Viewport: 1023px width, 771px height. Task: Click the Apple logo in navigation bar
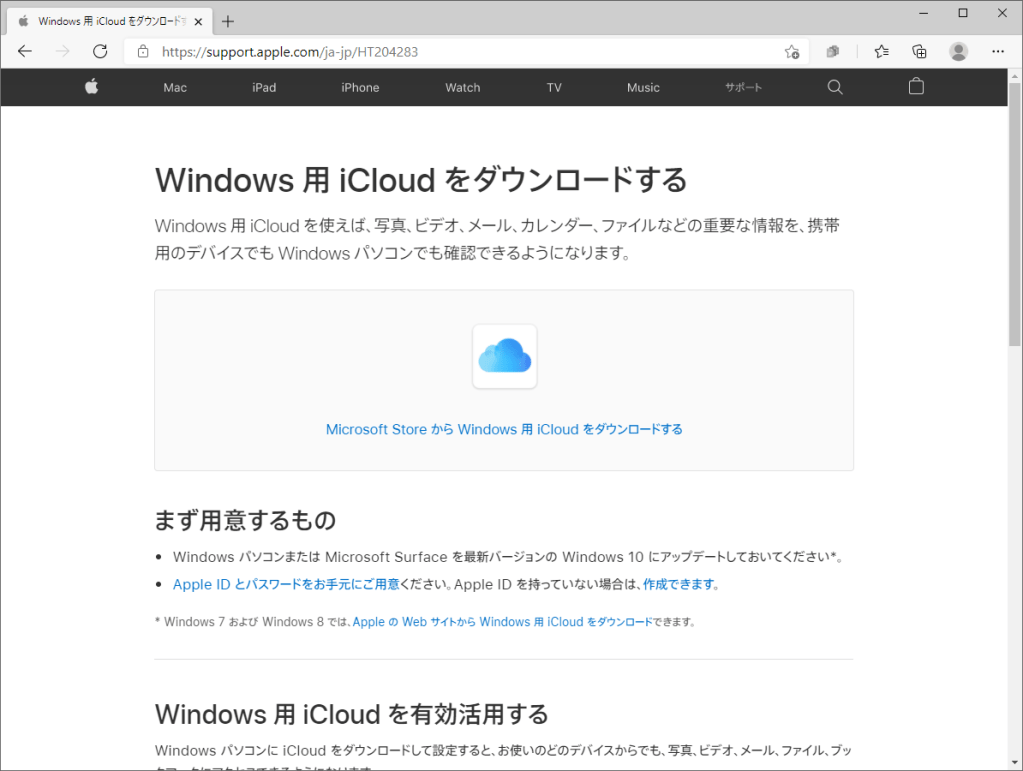point(91,87)
